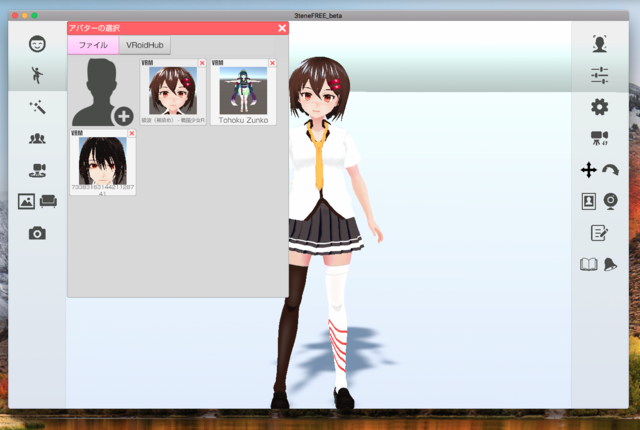Open the book manual icon

tap(589, 264)
